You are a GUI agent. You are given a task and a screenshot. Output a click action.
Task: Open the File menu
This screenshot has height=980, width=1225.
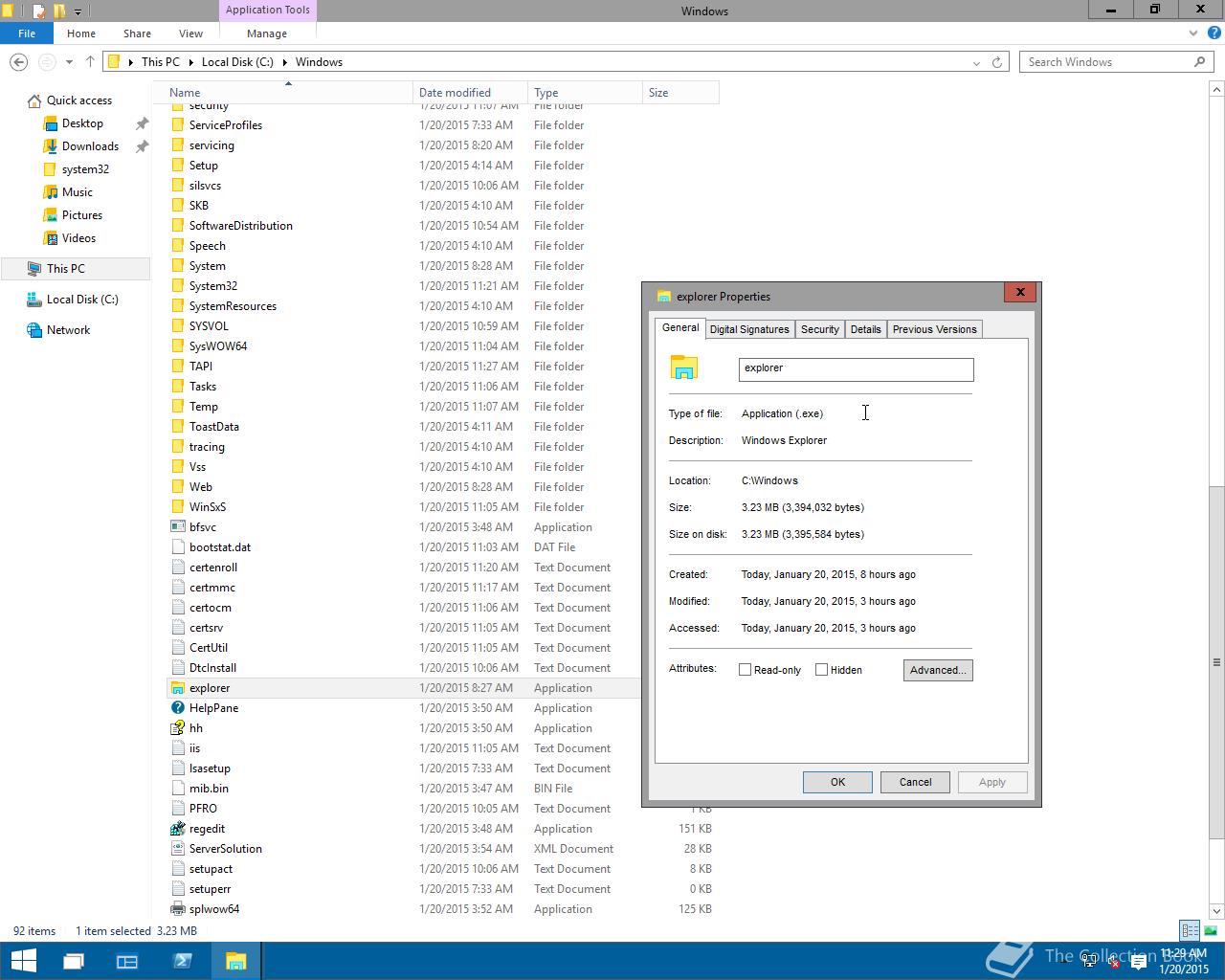coord(27,33)
